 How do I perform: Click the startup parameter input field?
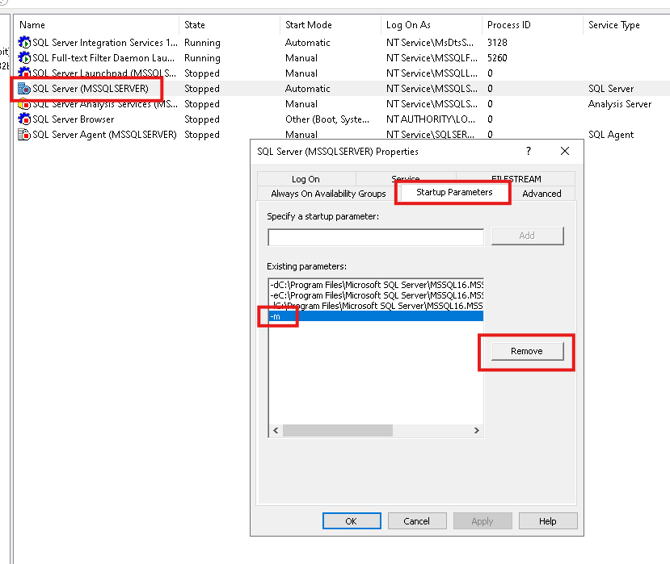tap(376, 237)
